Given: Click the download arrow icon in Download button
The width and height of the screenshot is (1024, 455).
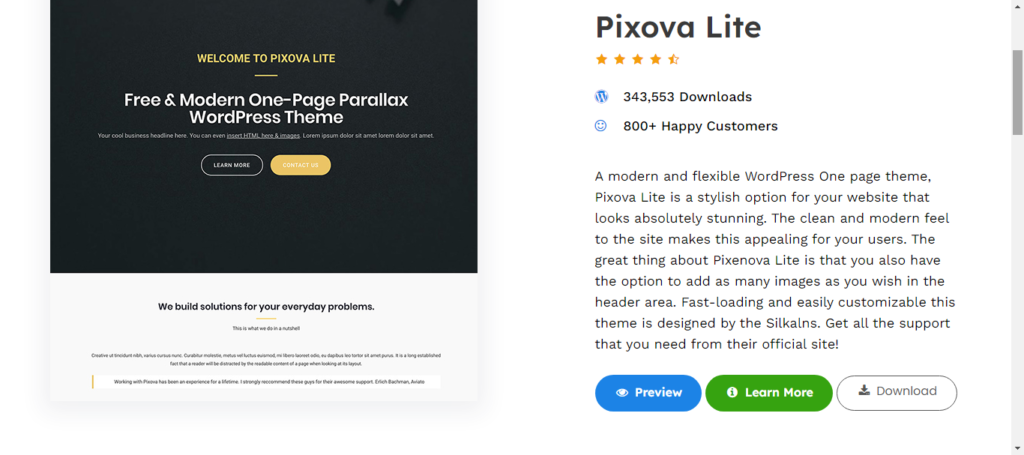Looking at the screenshot, I should [864, 390].
